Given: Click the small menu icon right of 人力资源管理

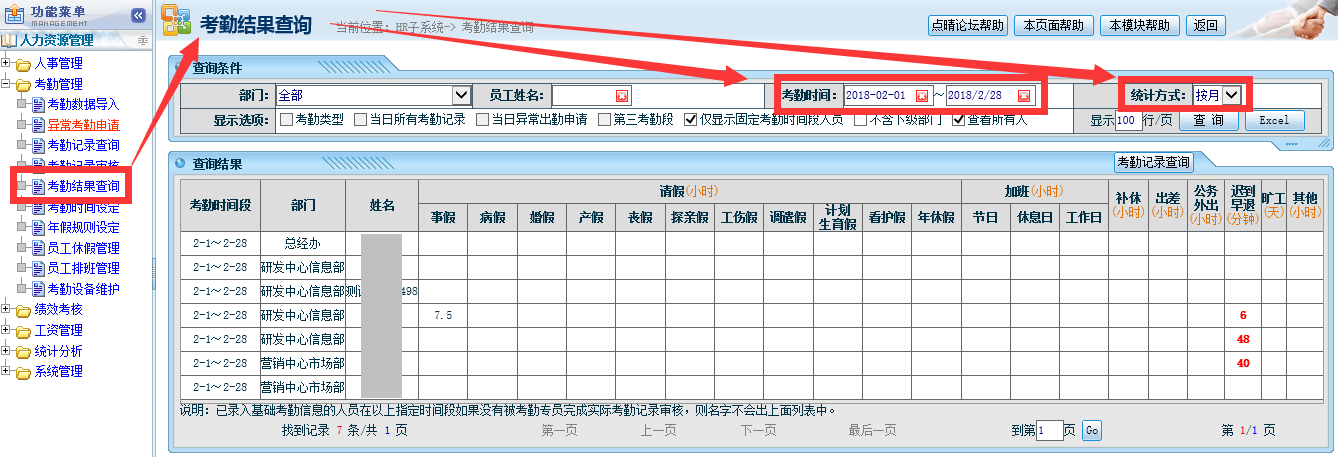Looking at the screenshot, I should 143,41.
